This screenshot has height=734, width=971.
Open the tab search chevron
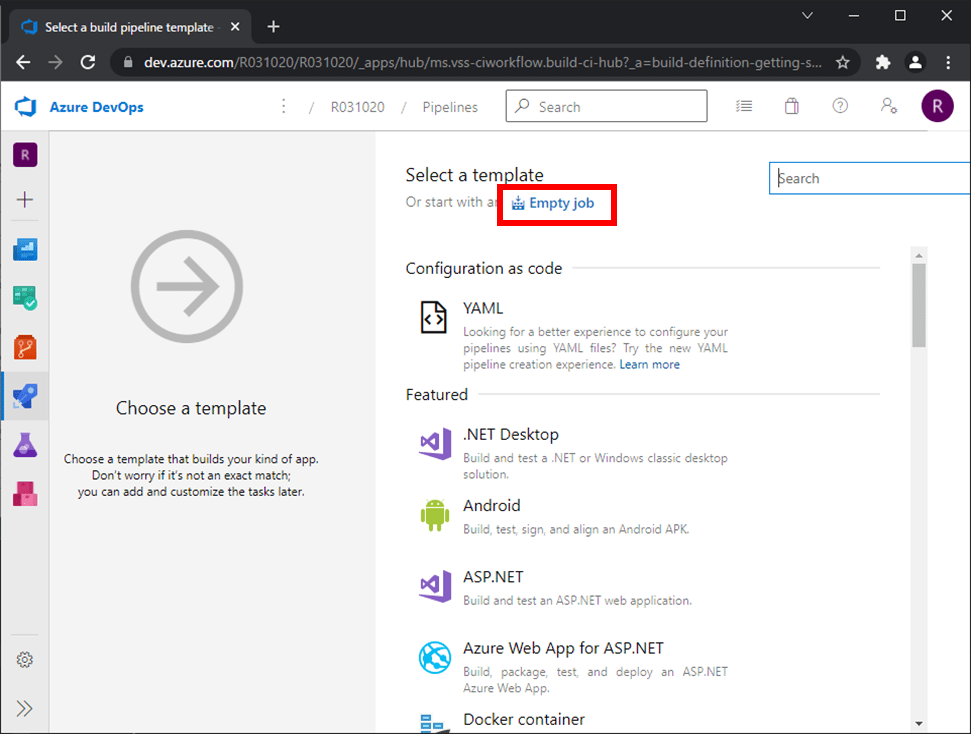[807, 15]
